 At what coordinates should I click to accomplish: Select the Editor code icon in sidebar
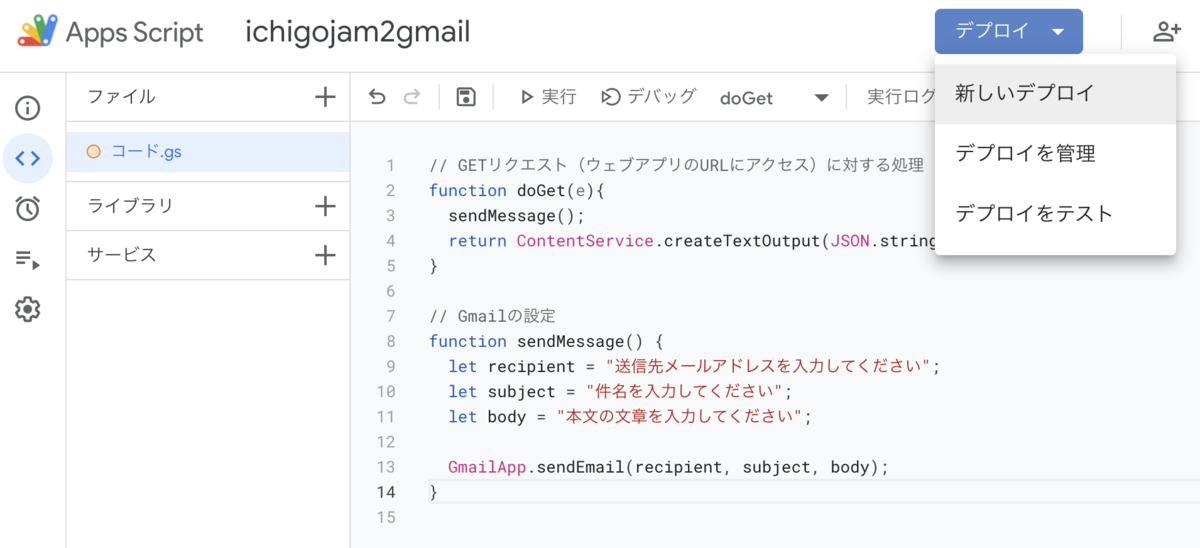tap(28, 158)
